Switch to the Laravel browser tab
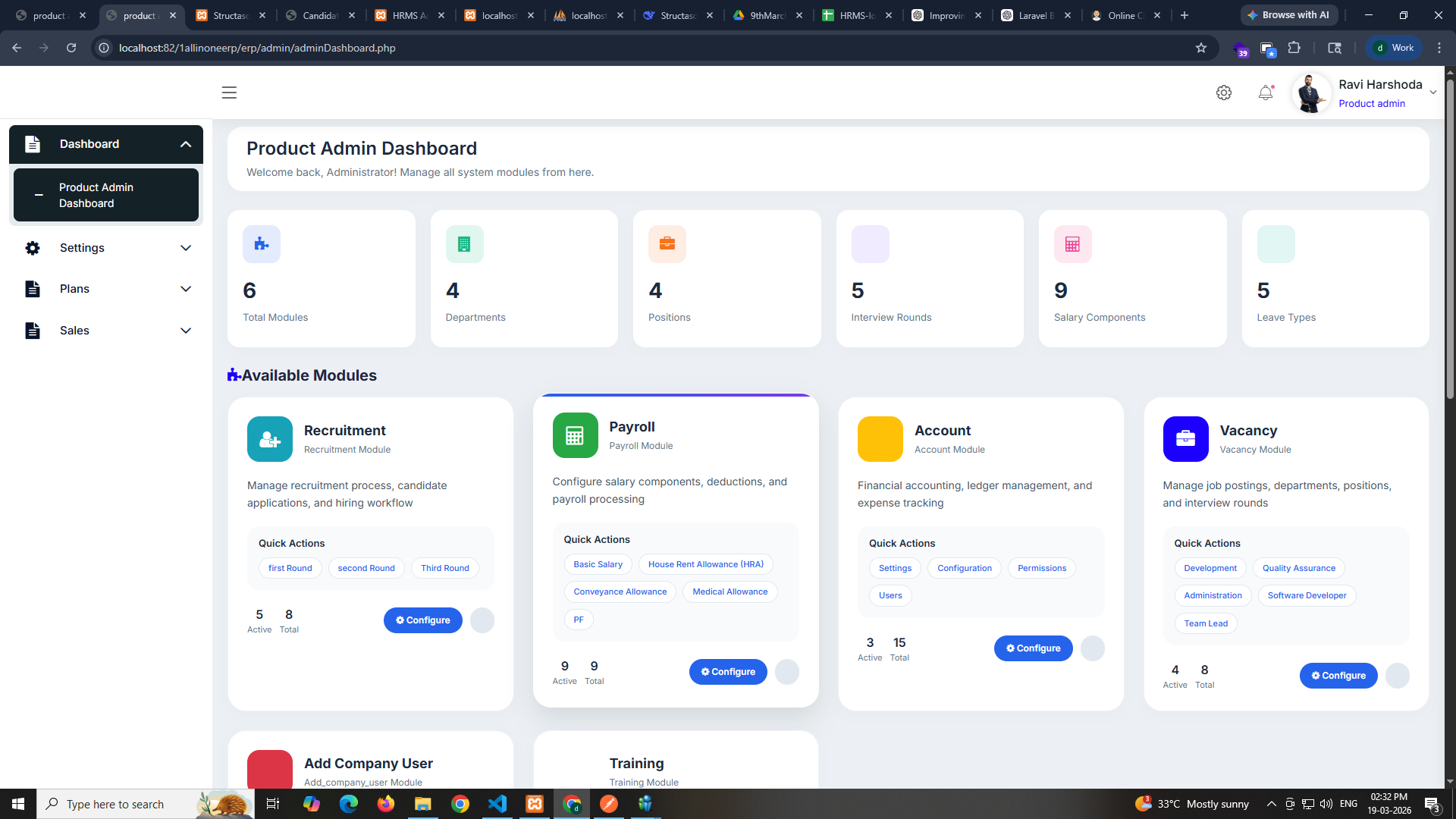1456x819 pixels. [x=1037, y=15]
